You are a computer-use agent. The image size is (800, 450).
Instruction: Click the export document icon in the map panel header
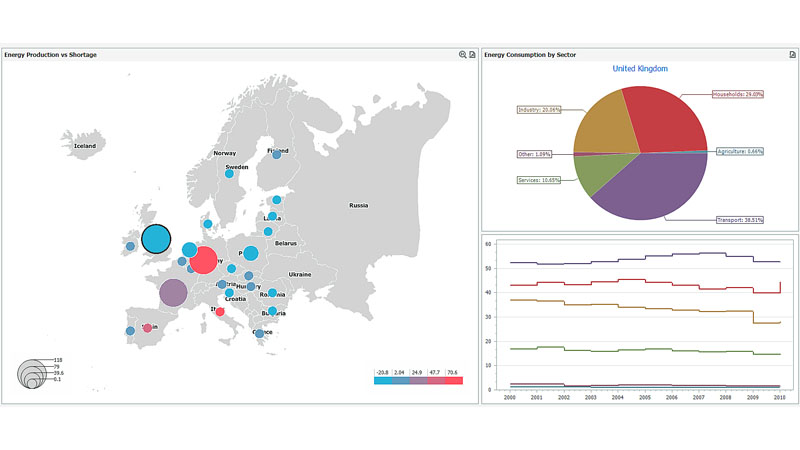472,55
